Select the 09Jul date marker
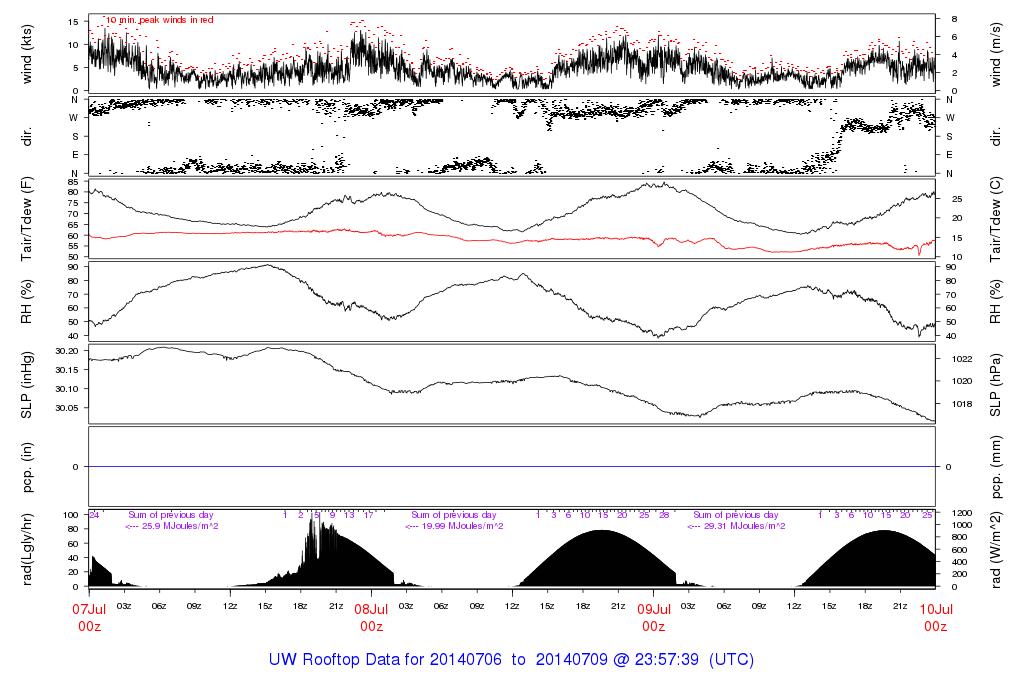 coord(653,607)
